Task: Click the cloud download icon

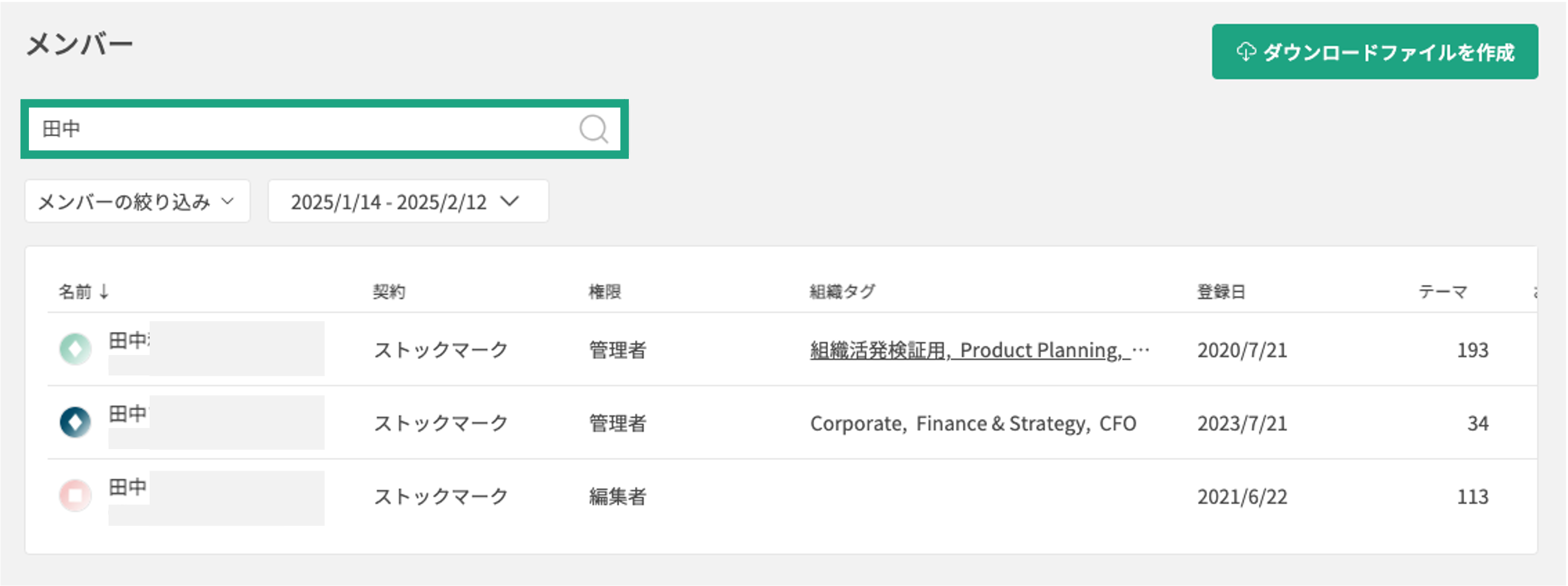Action: pos(1245,53)
